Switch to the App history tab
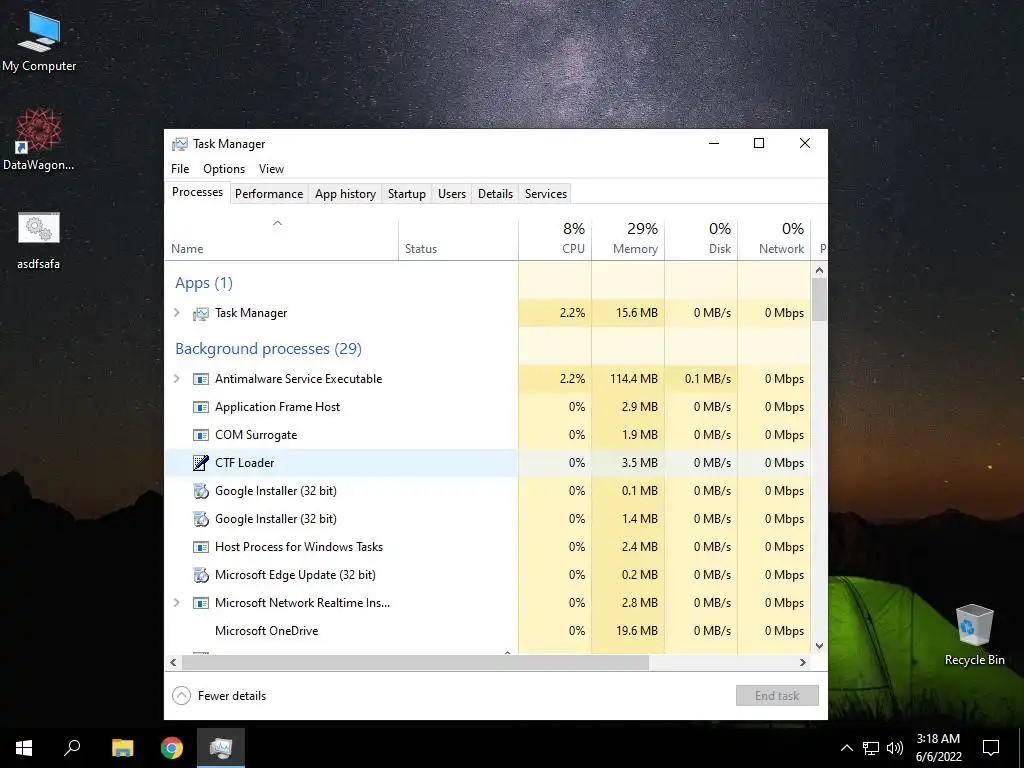Screen dimensions: 1024x768 (x=345, y=194)
